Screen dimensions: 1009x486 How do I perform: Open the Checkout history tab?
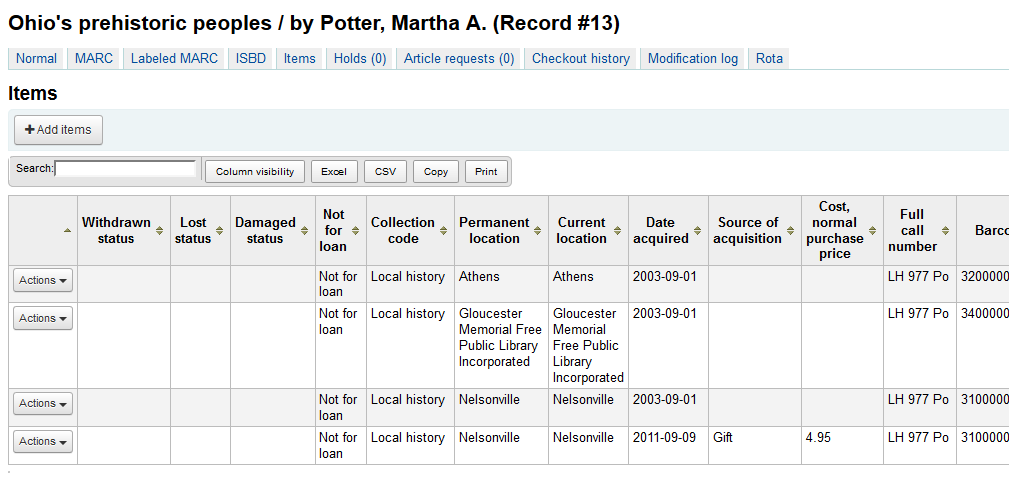pyautogui.click(x=580, y=59)
